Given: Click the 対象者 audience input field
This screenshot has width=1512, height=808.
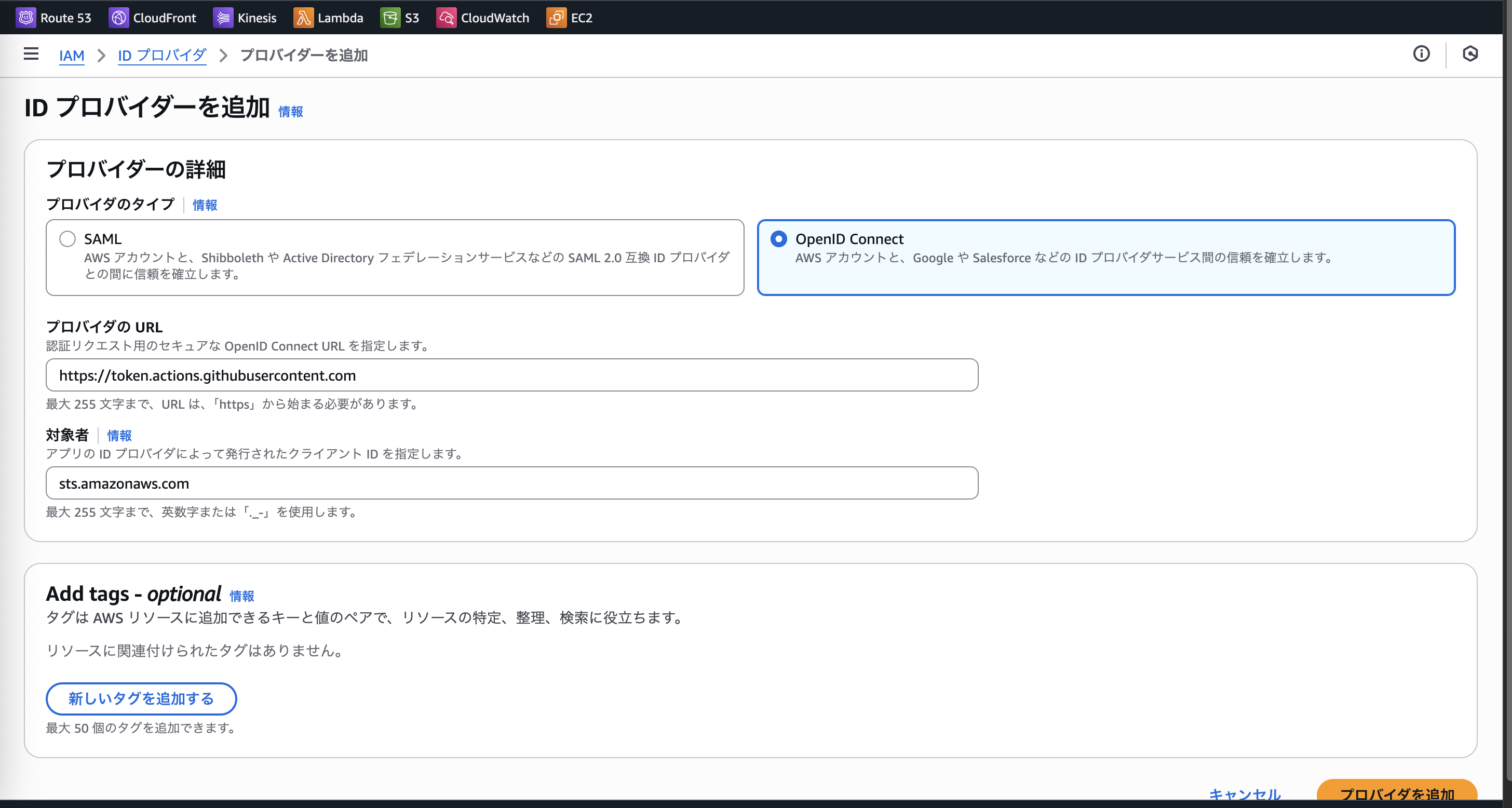Looking at the screenshot, I should (x=512, y=483).
